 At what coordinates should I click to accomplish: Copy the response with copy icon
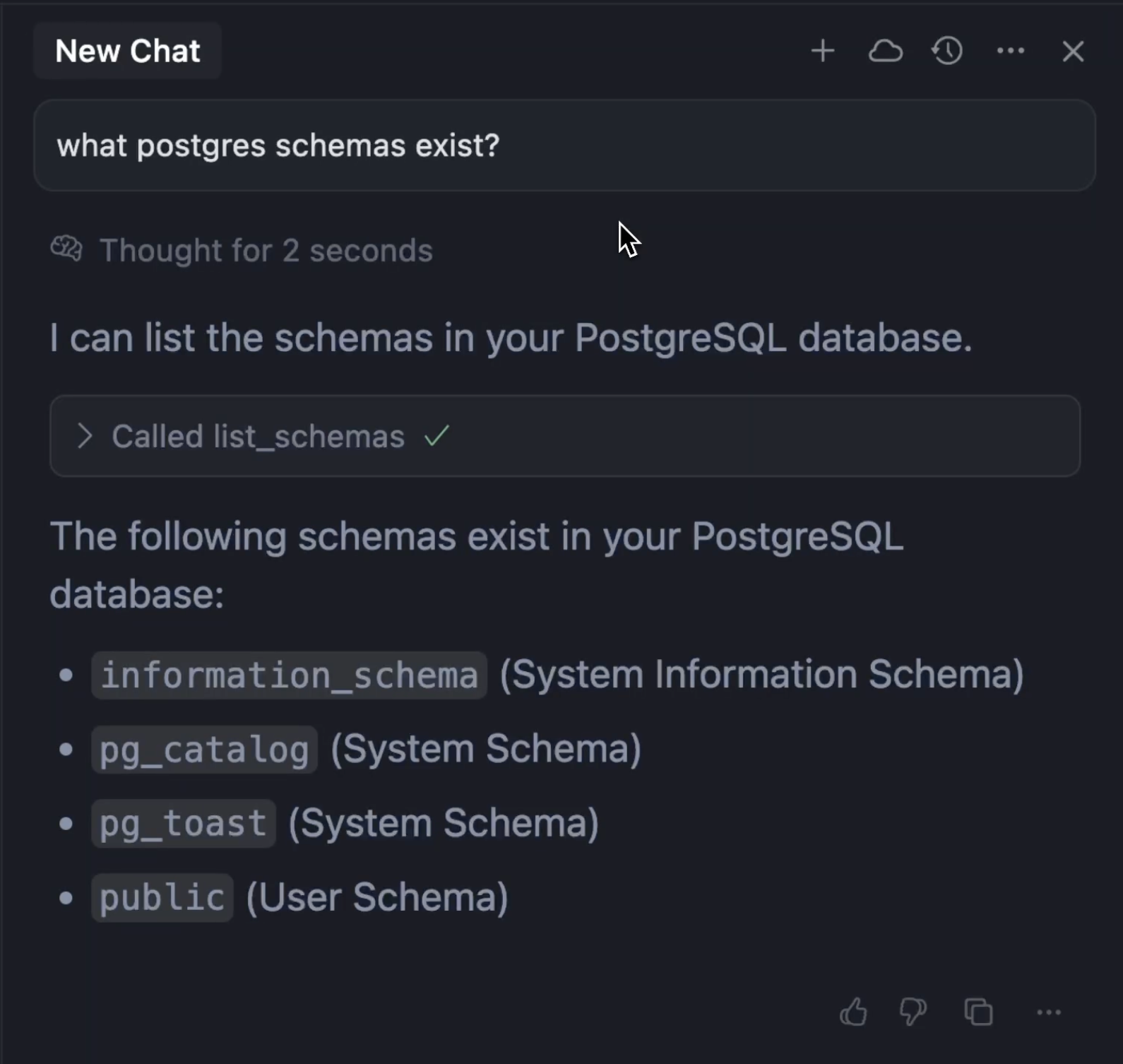(978, 1012)
